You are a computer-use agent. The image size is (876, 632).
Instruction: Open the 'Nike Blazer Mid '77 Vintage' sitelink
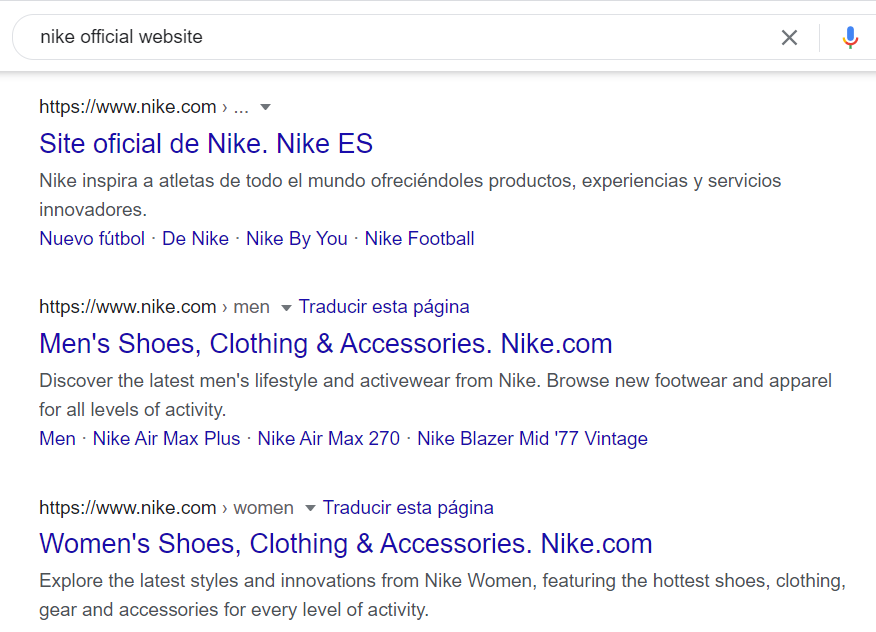coord(532,438)
